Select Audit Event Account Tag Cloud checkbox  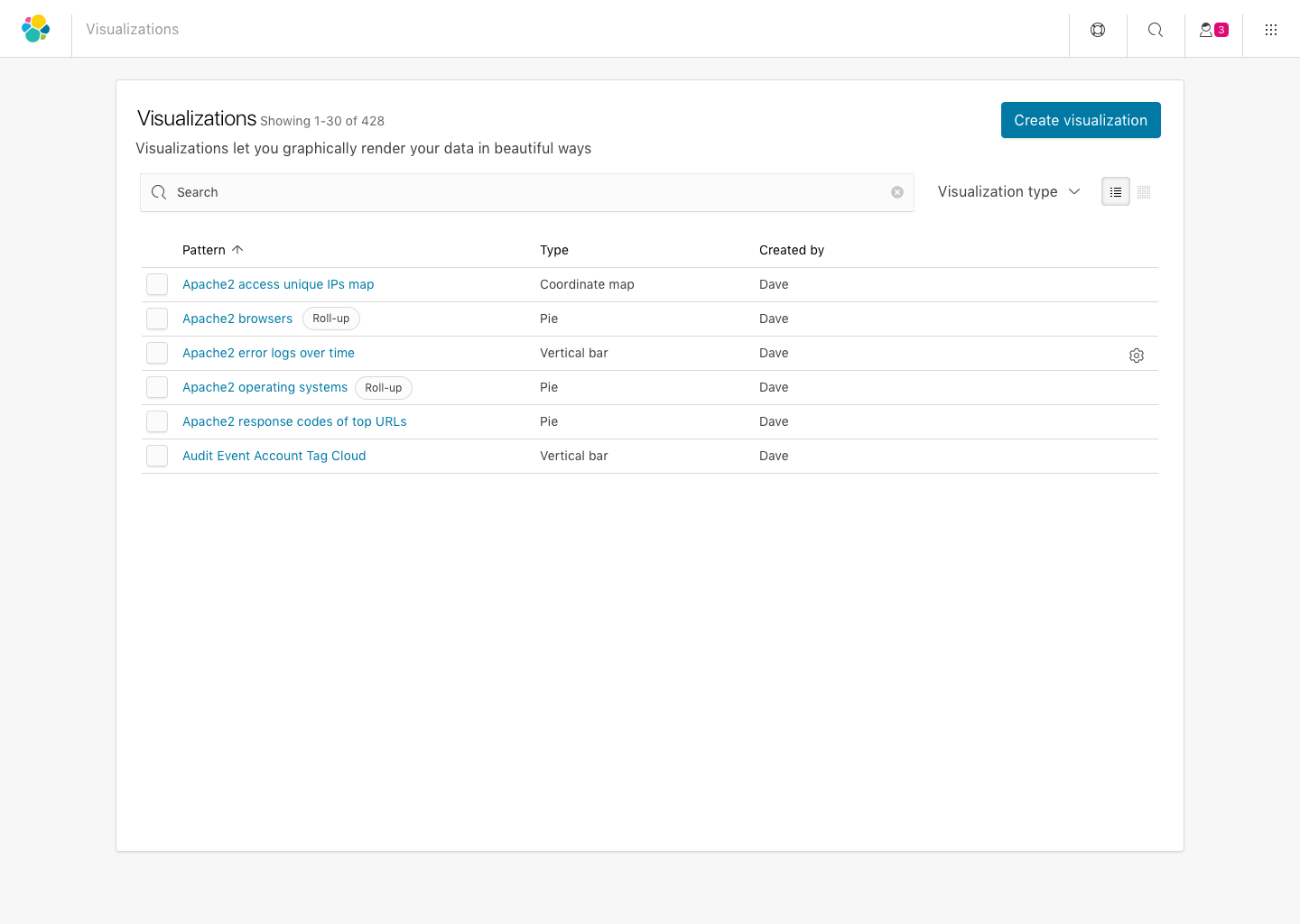[157, 456]
